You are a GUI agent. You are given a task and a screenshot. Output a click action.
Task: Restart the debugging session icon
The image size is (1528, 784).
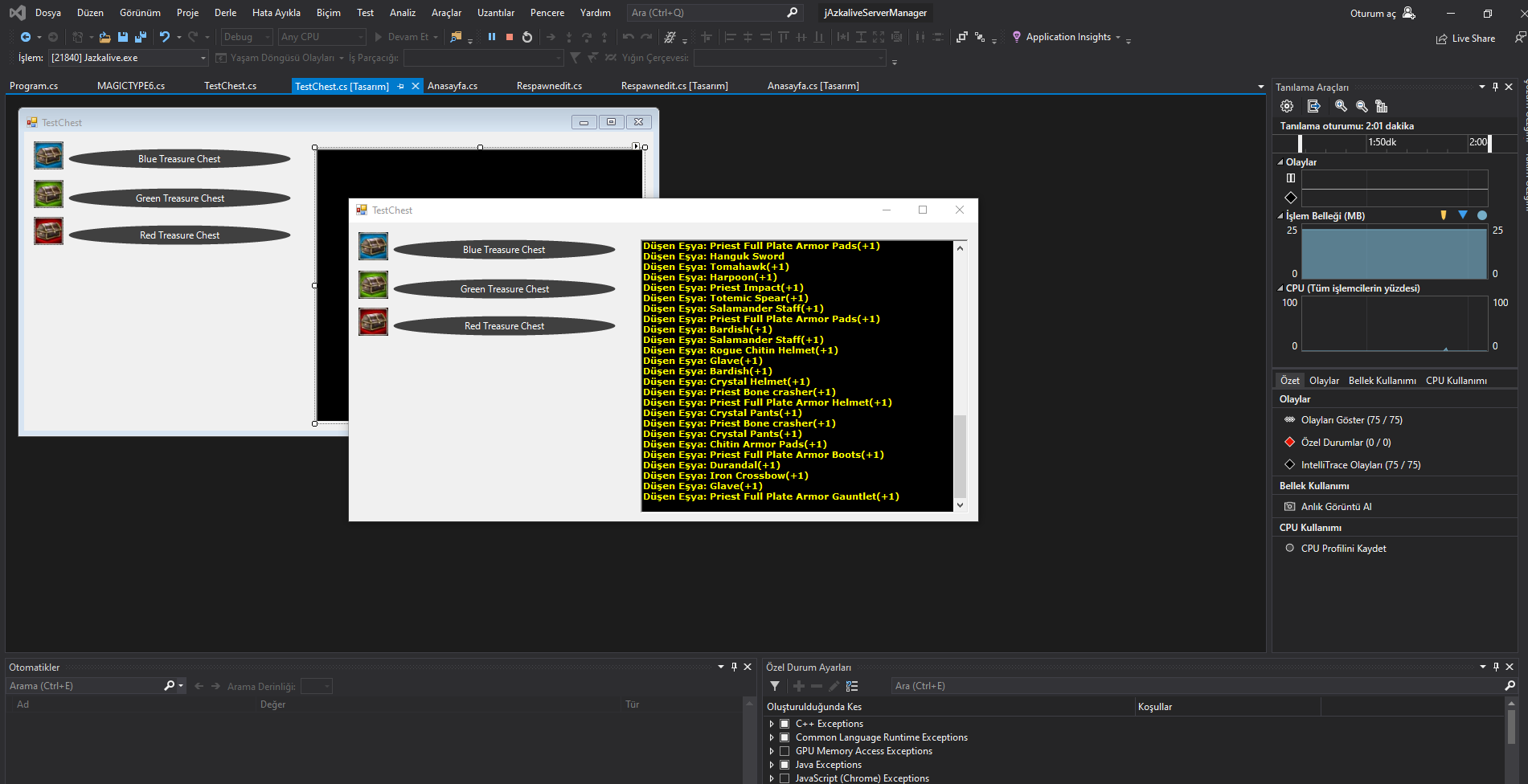(527, 37)
